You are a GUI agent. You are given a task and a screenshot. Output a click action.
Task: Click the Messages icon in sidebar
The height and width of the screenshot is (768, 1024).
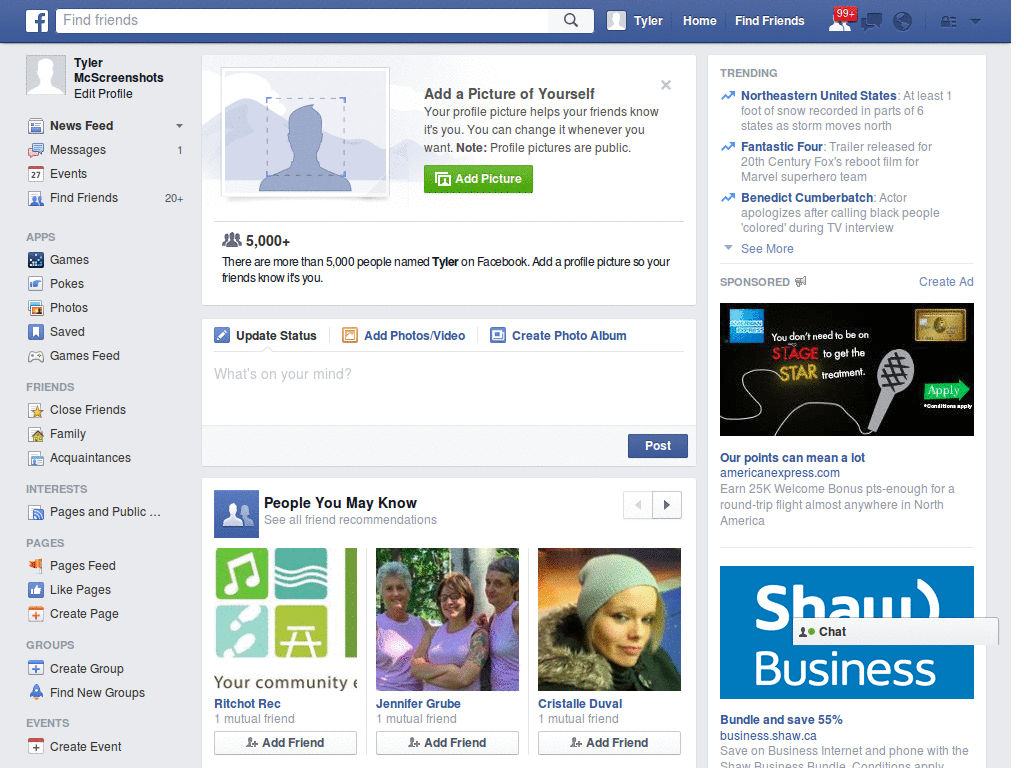click(35, 150)
